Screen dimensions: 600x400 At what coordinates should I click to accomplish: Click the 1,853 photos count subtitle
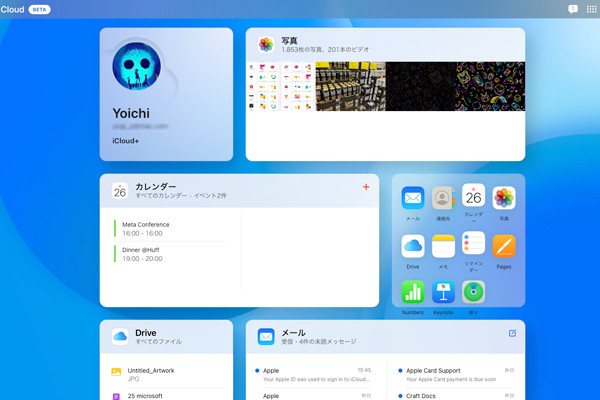coord(325,49)
